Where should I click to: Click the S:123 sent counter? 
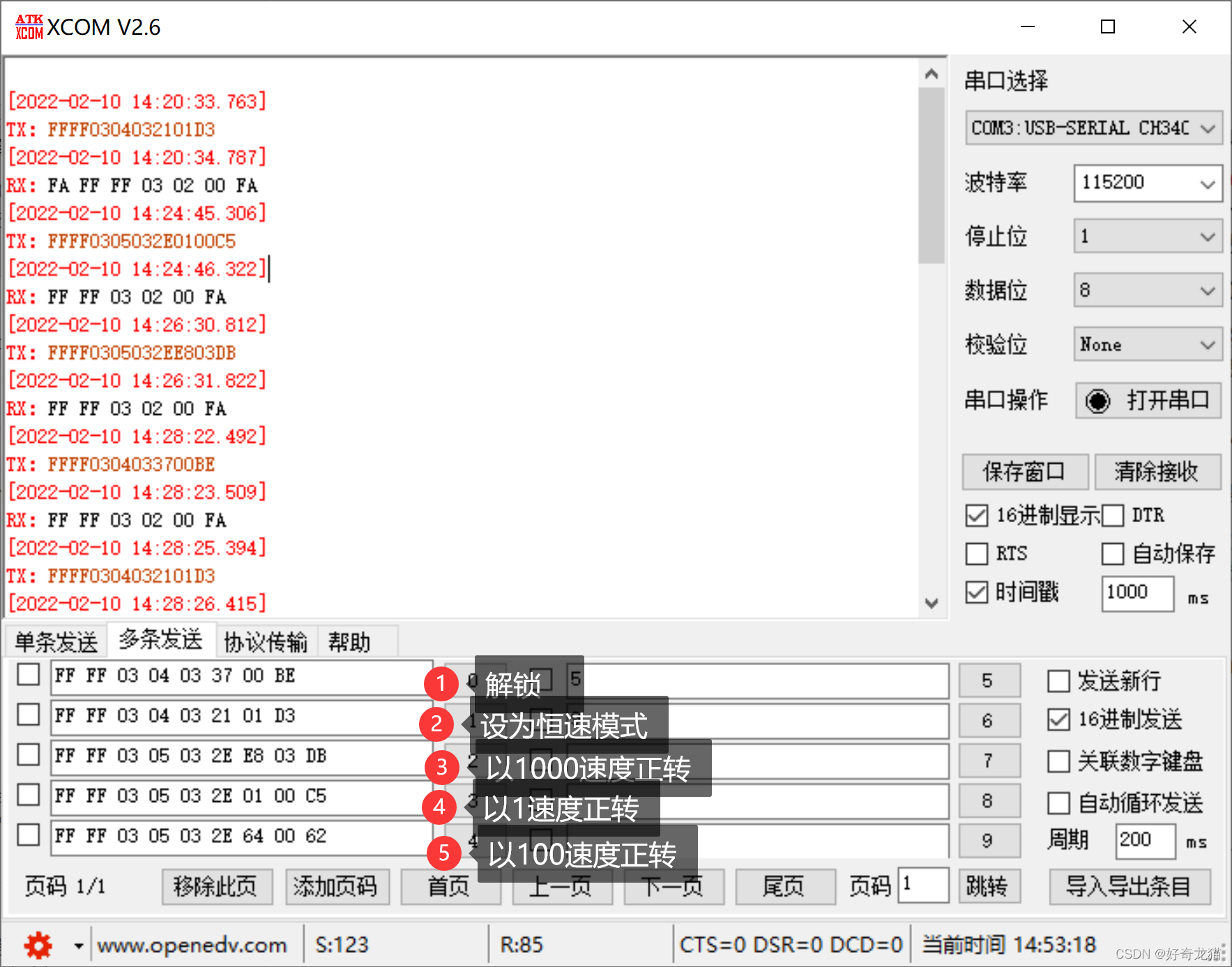coord(342,945)
